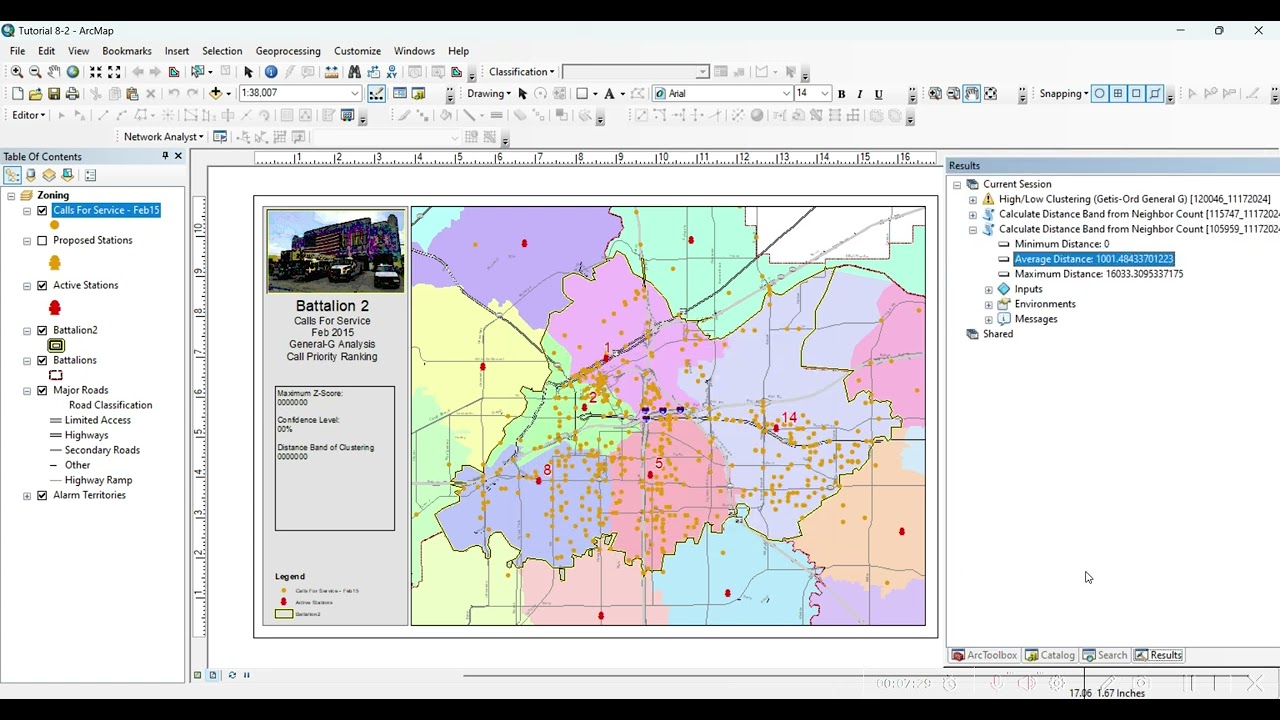Select the layout Pan tool
The width and height of the screenshot is (1280, 720).
pyautogui.click(x=972, y=94)
